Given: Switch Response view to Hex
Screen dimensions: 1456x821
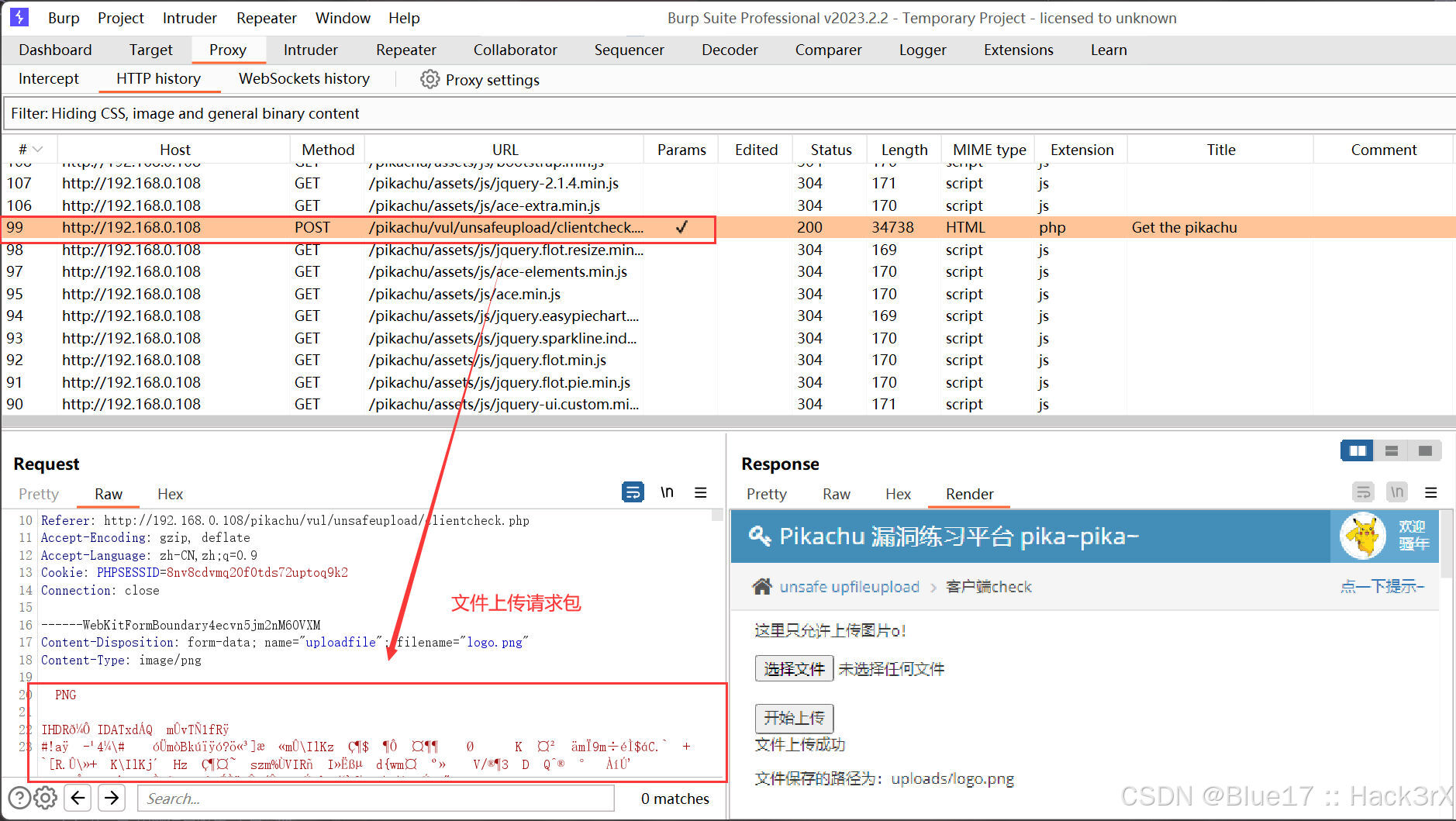Looking at the screenshot, I should click(x=898, y=494).
